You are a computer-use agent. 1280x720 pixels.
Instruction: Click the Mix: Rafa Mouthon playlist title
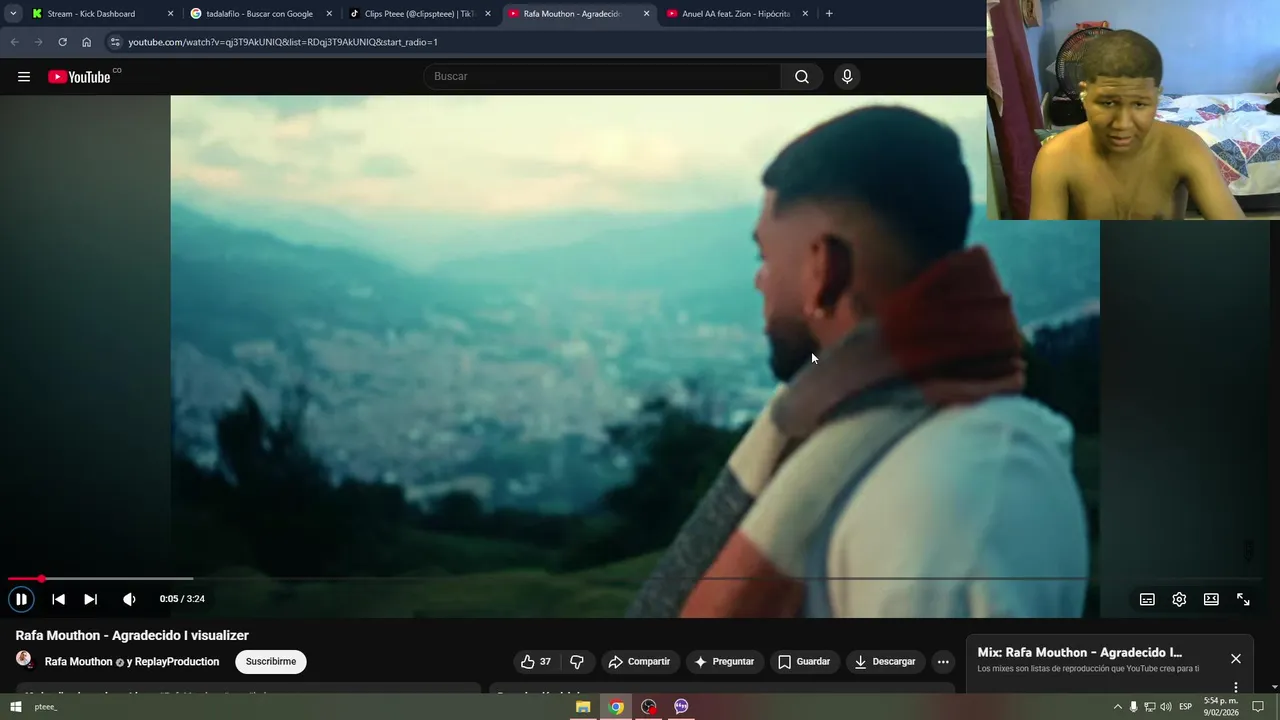click(x=1080, y=653)
